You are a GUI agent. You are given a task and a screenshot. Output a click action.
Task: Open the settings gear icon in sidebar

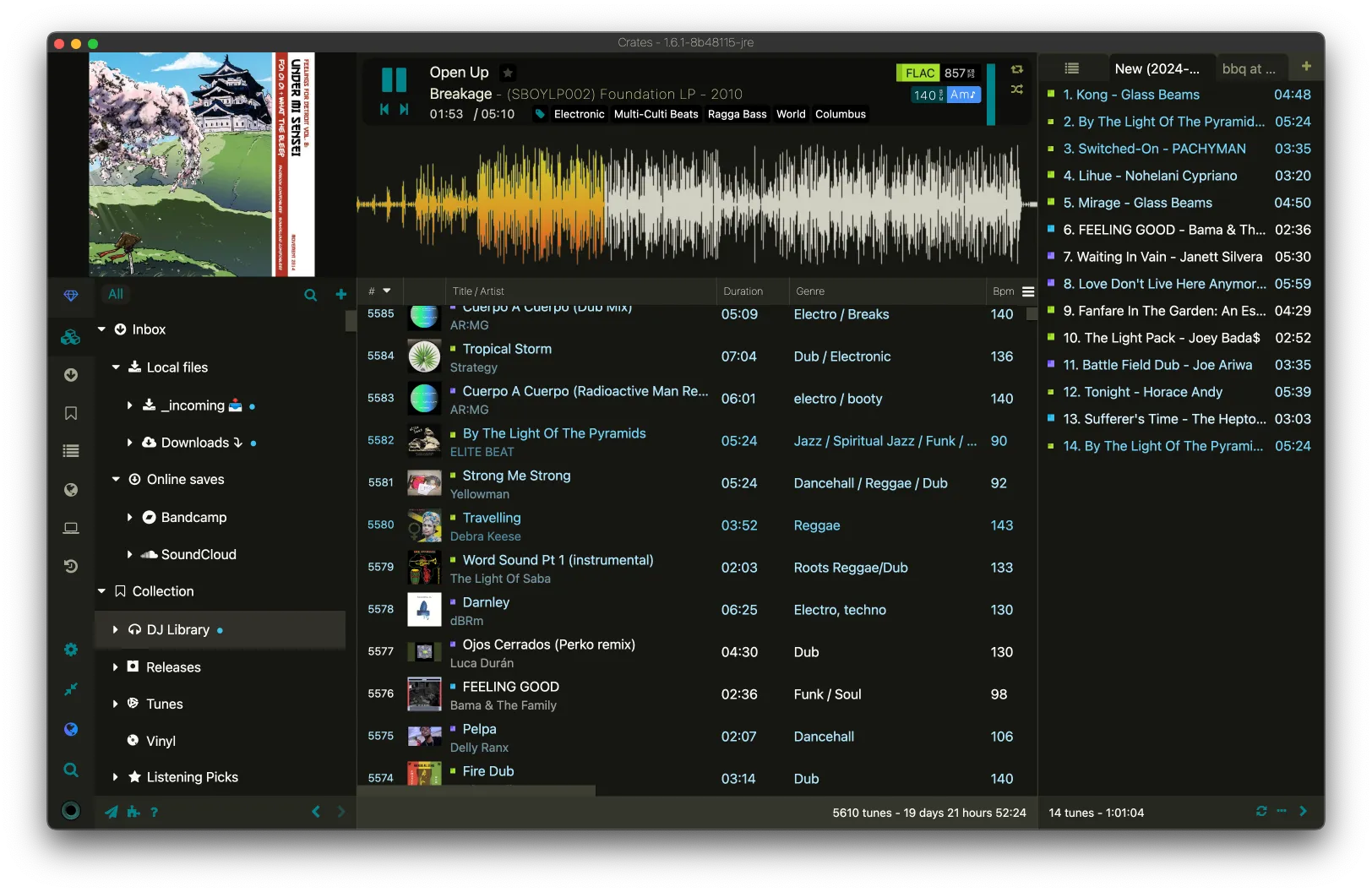(x=71, y=649)
